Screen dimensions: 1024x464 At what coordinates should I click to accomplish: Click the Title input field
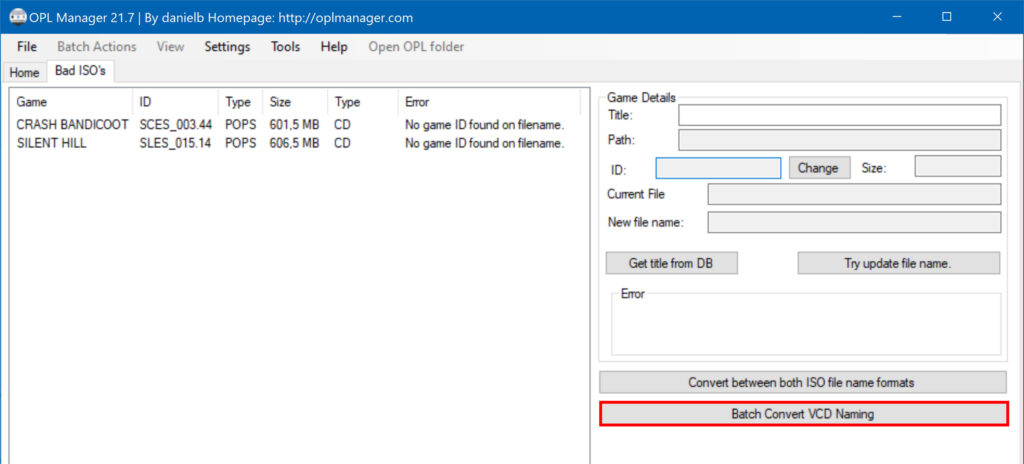(x=839, y=115)
